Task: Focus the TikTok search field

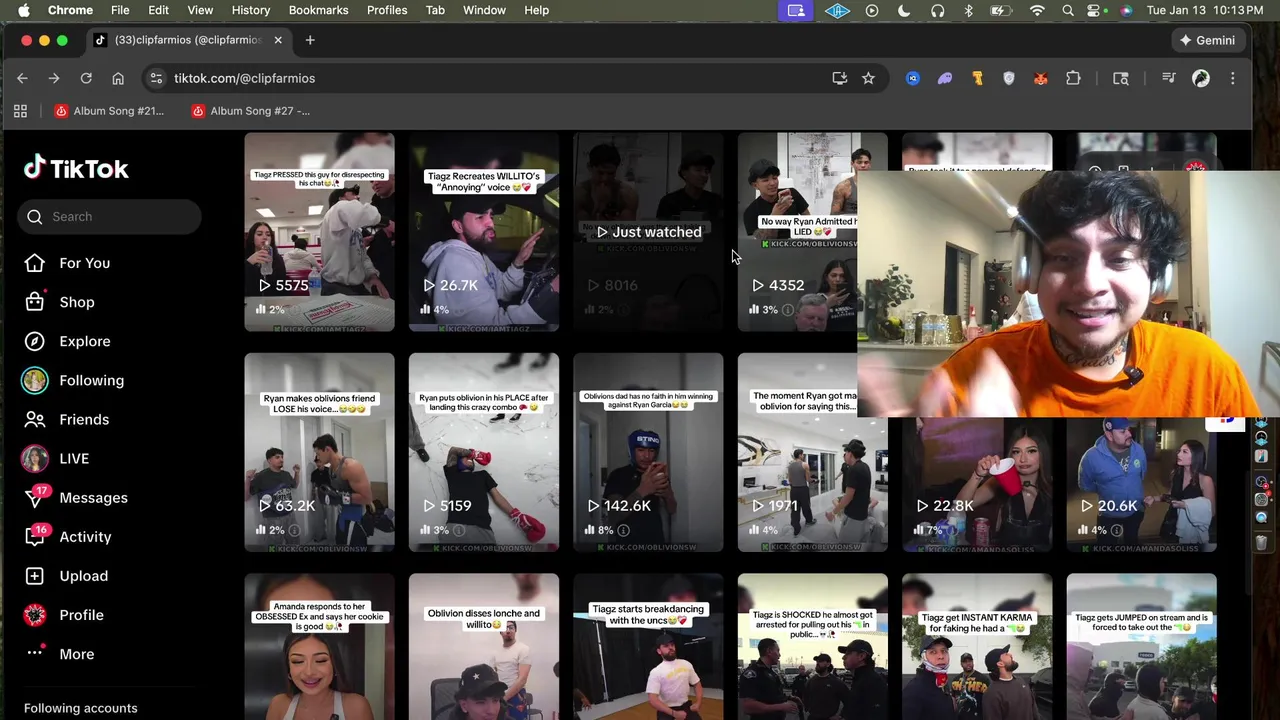Action: (109, 216)
